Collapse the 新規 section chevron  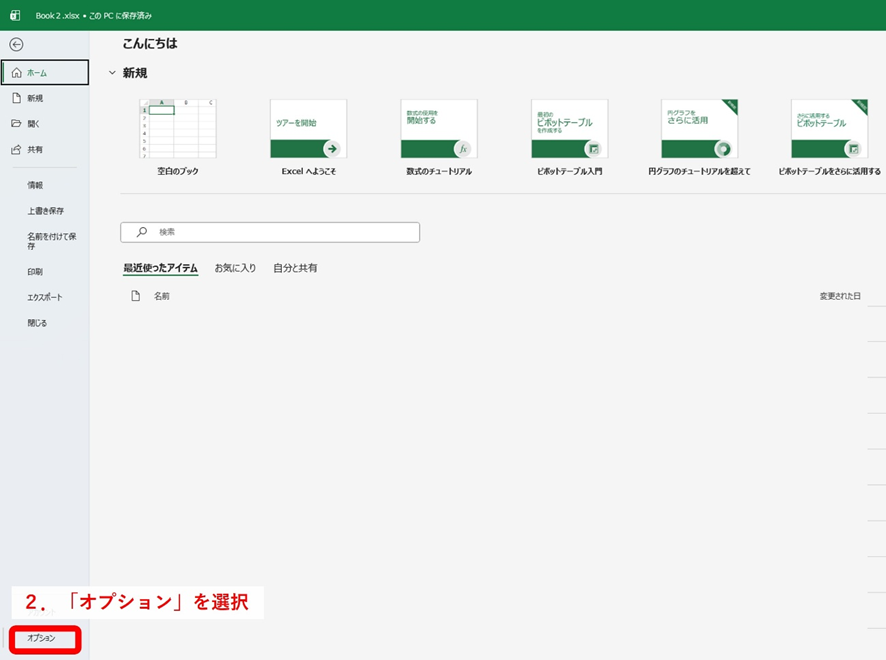112,73
